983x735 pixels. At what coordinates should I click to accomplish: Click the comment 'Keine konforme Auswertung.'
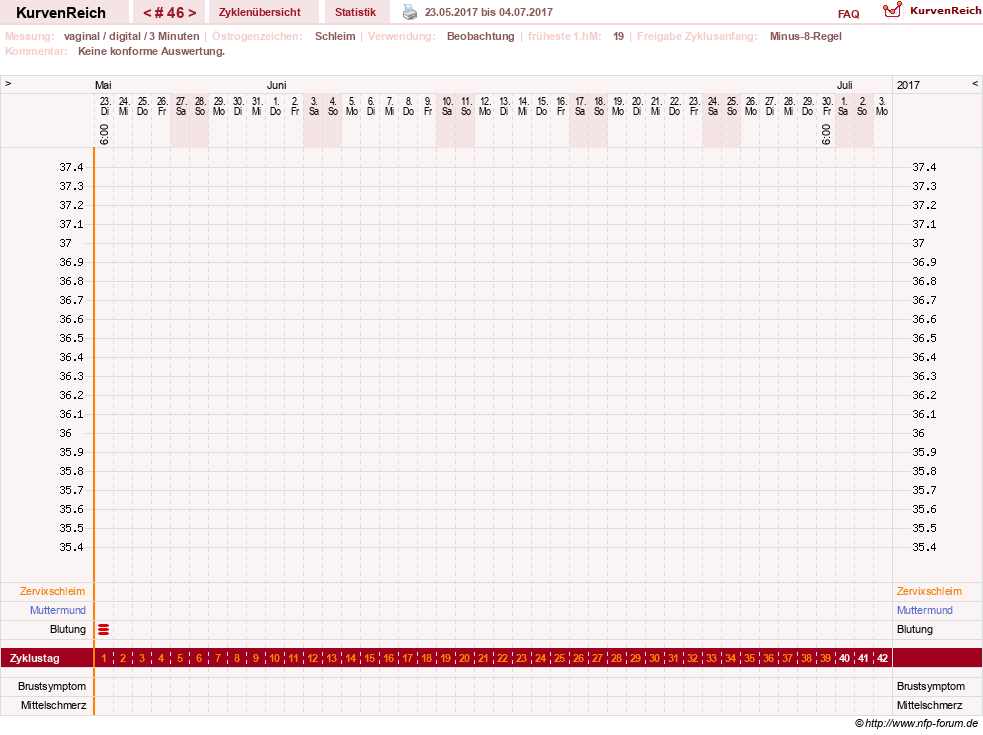pyautogui.click(x=151, y=51)
